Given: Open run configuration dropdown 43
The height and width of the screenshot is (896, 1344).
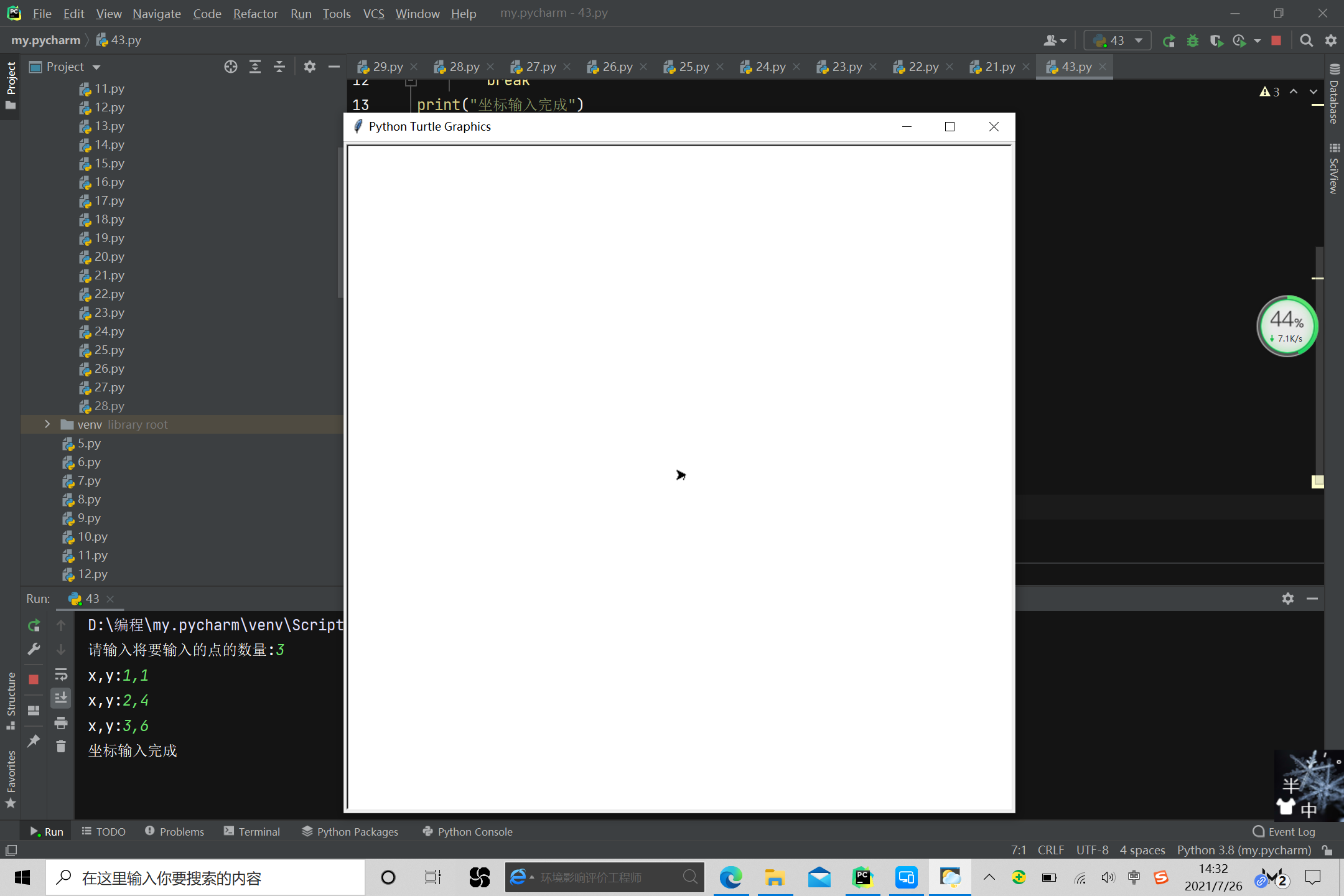Looking at the screenshot, I should pyautogui.click(x=1118, y=40).
